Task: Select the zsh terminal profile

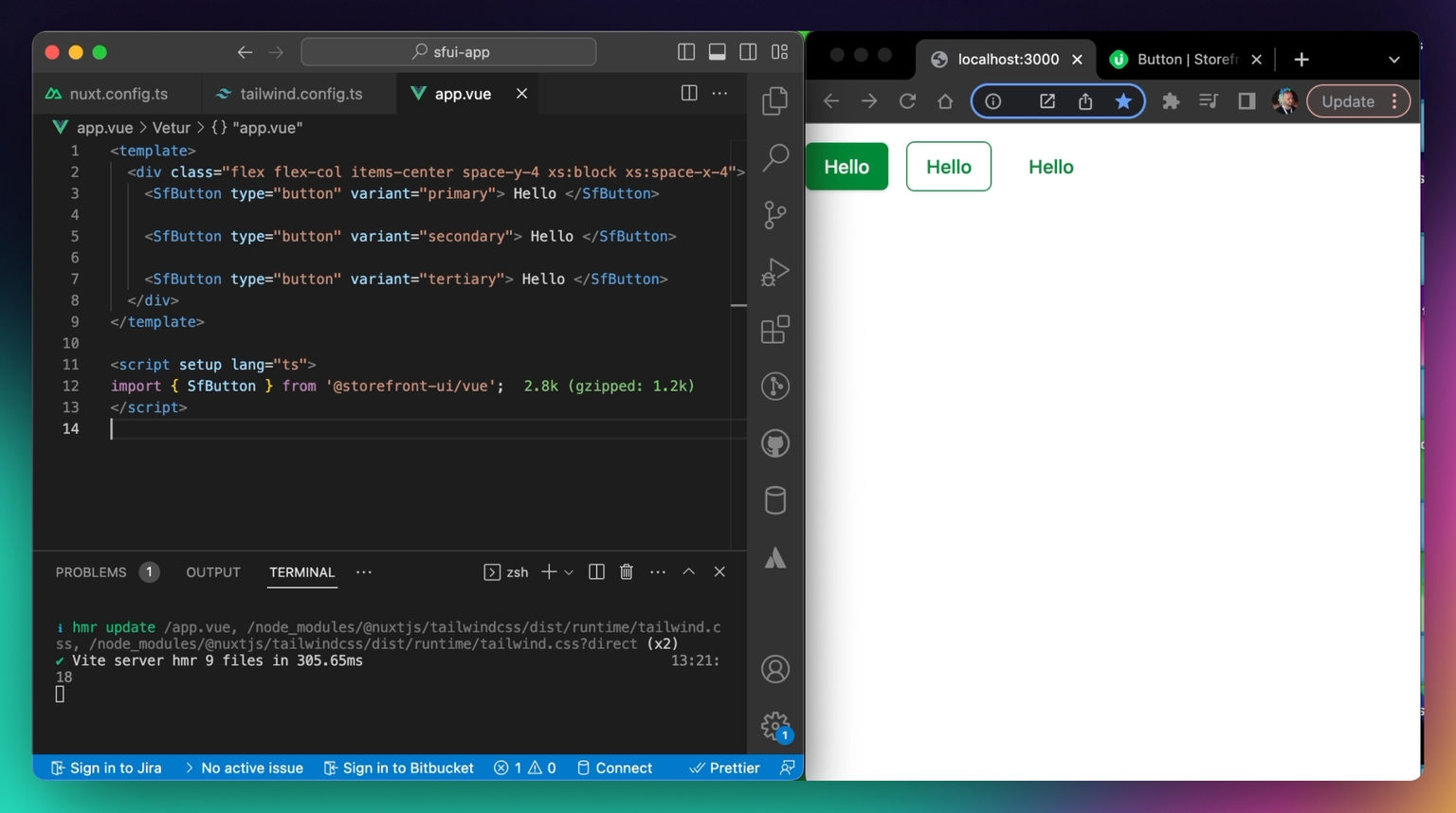Action: (506, 572)
